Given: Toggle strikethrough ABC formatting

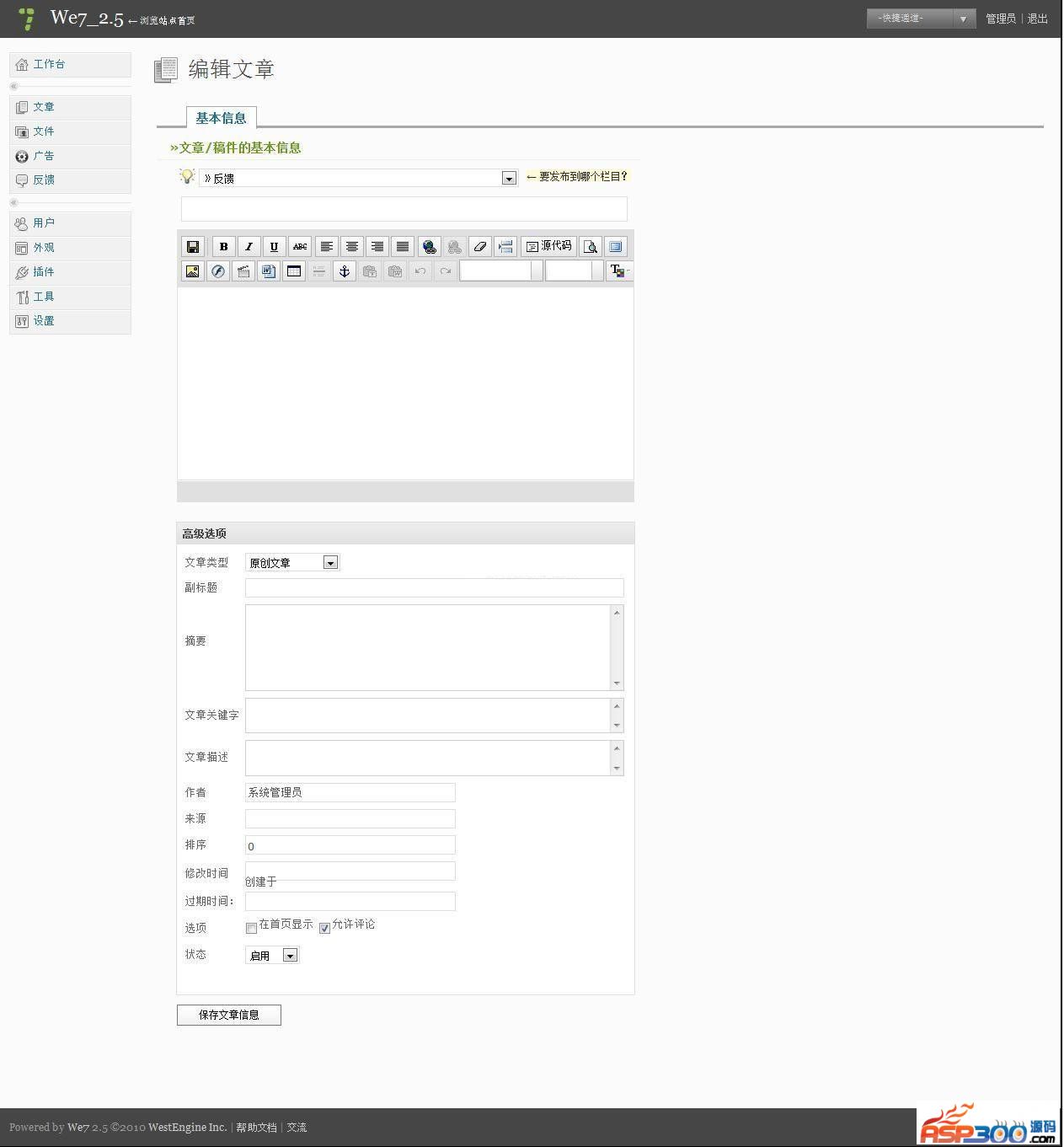Looking at the screenshot, I should 300,246.
